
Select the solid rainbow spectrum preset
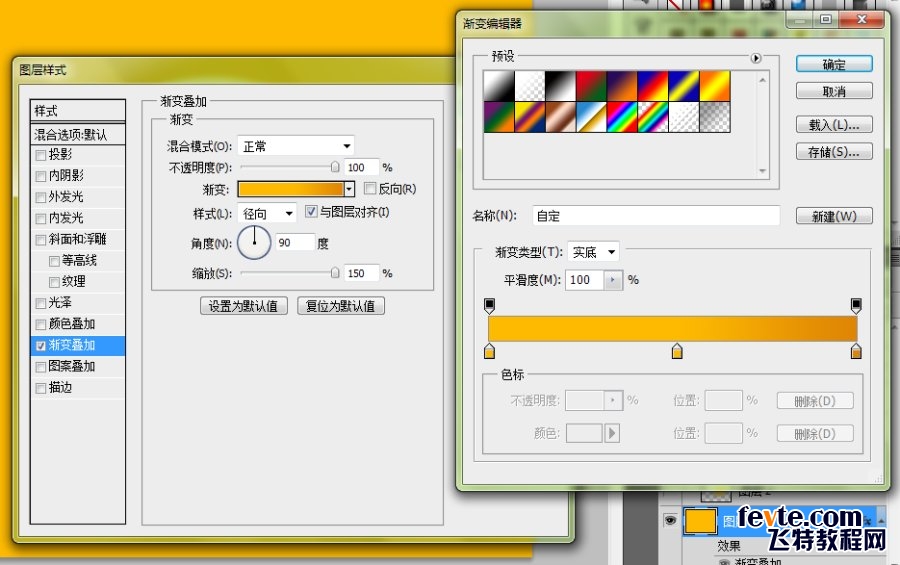click(x=622, y=117)
